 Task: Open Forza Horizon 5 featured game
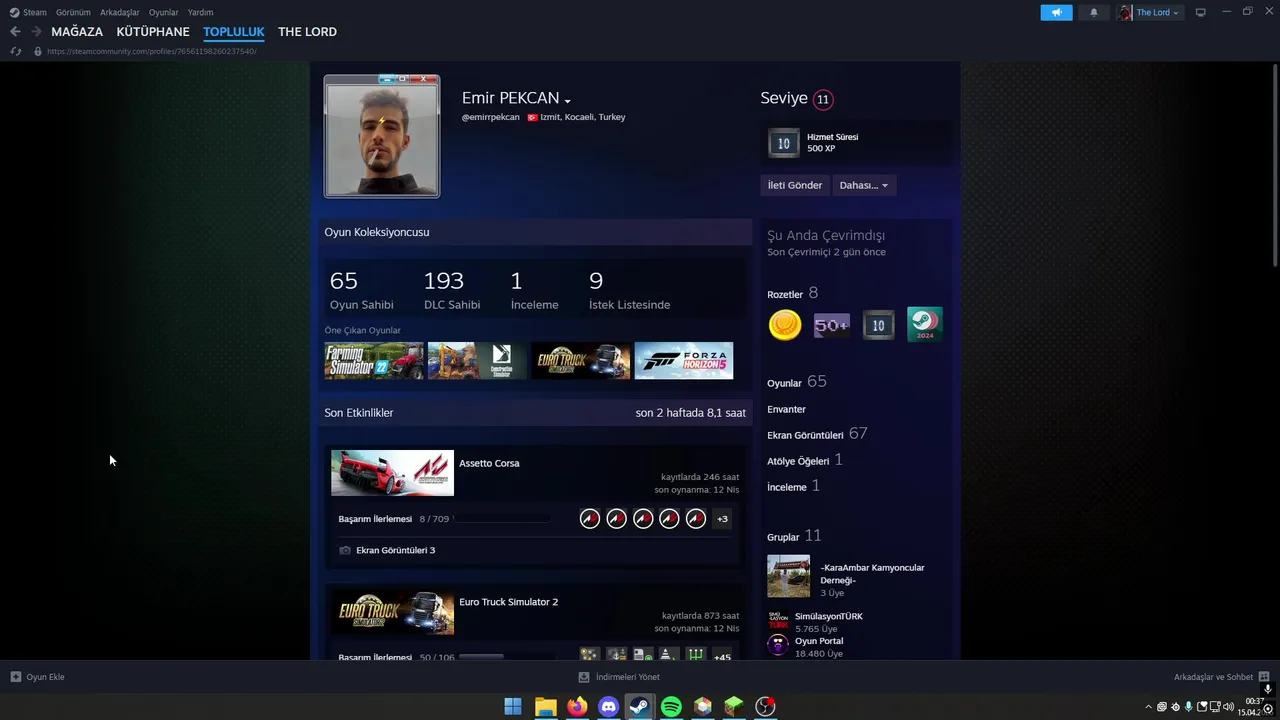coord(684,361)
